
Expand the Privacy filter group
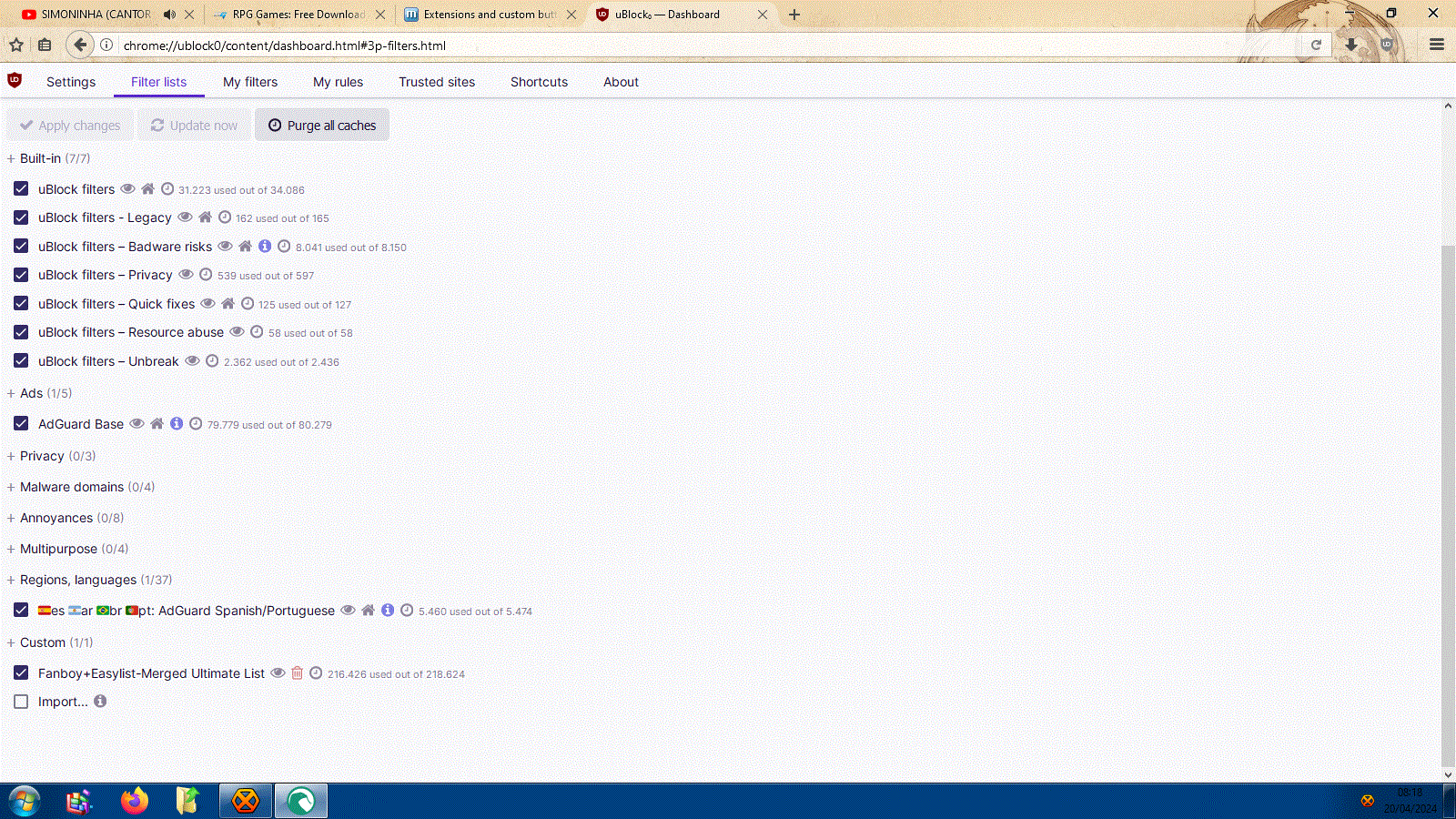point(42,456)
